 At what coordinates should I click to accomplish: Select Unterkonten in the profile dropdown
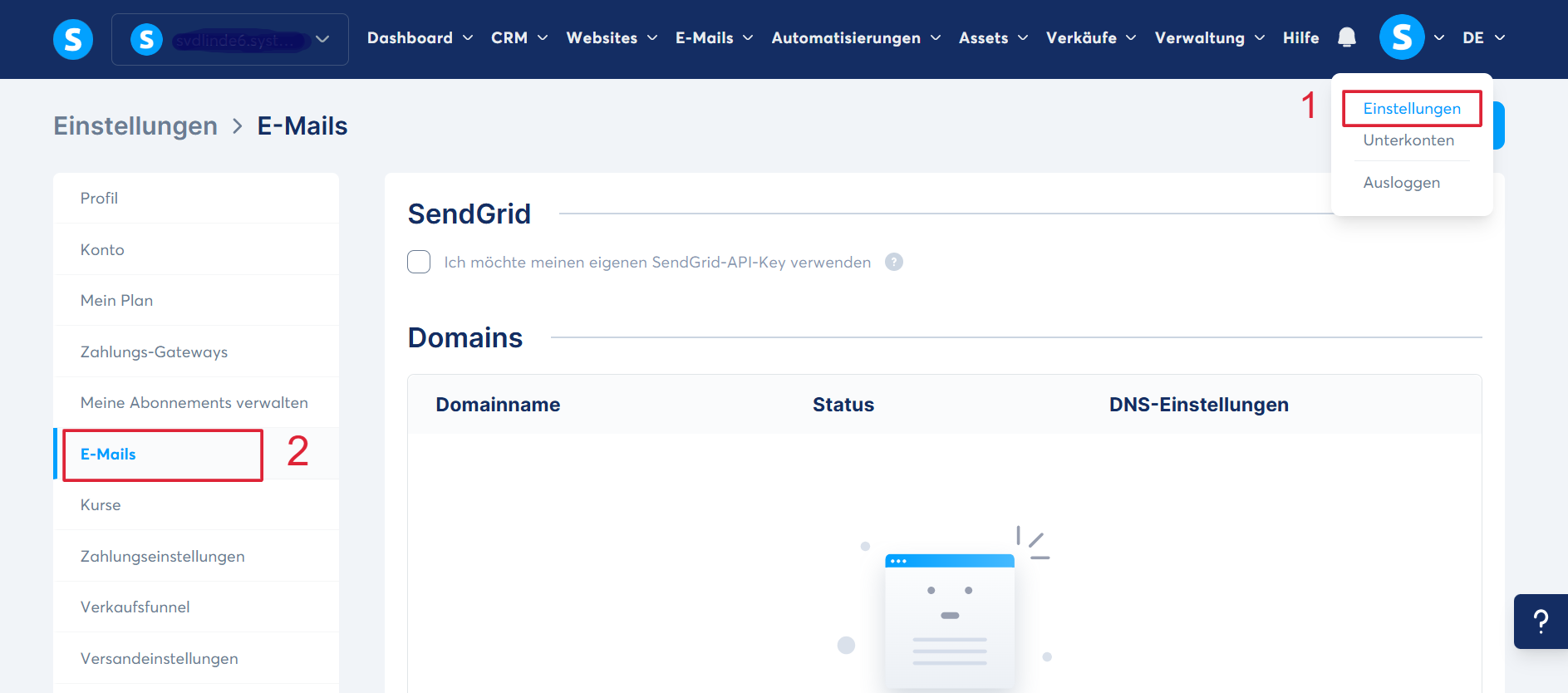[1408, 140]
